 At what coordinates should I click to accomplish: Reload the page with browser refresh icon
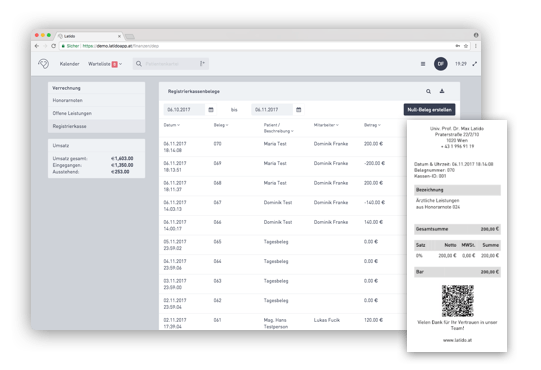(53, 46)
